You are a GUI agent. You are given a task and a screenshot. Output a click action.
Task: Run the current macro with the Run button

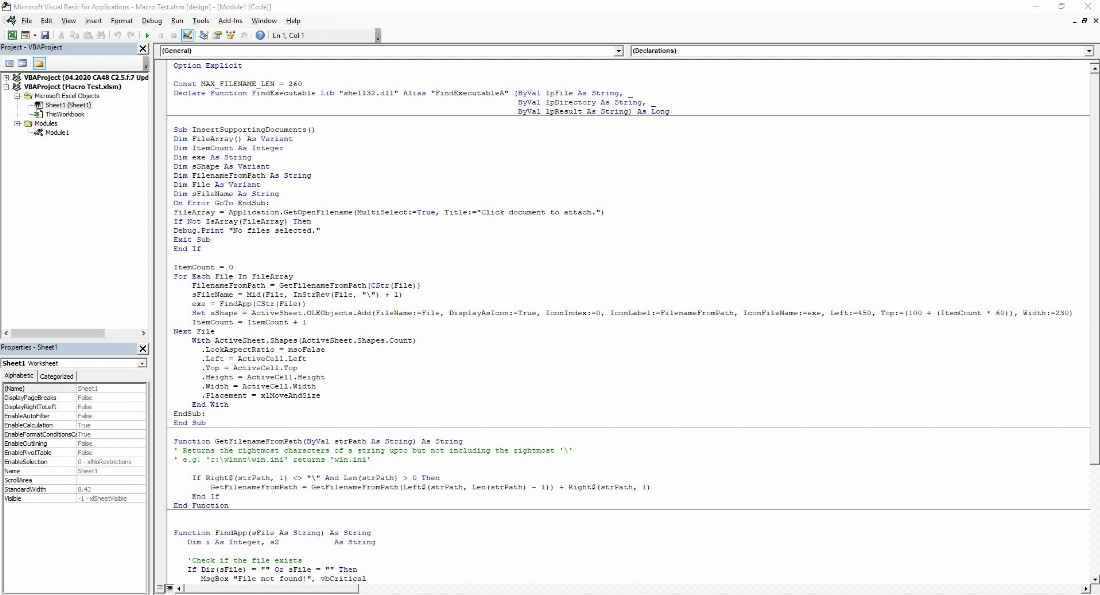[x=147, y=34]
